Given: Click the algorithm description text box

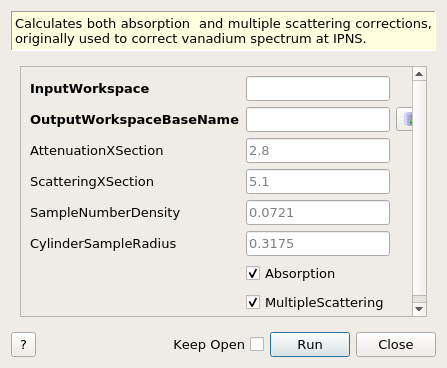Looking at the screenshot, I should 223,31.
